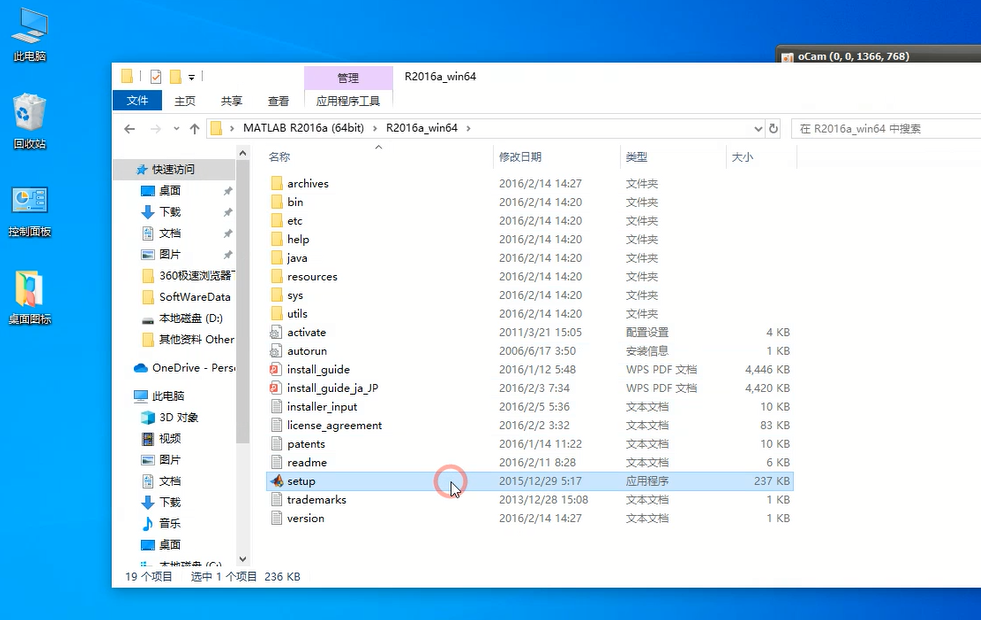981x620 pixels.
Task: Click the MATLAB R2016a (64bit) breadcrumb
Action: tap(303, 128)
